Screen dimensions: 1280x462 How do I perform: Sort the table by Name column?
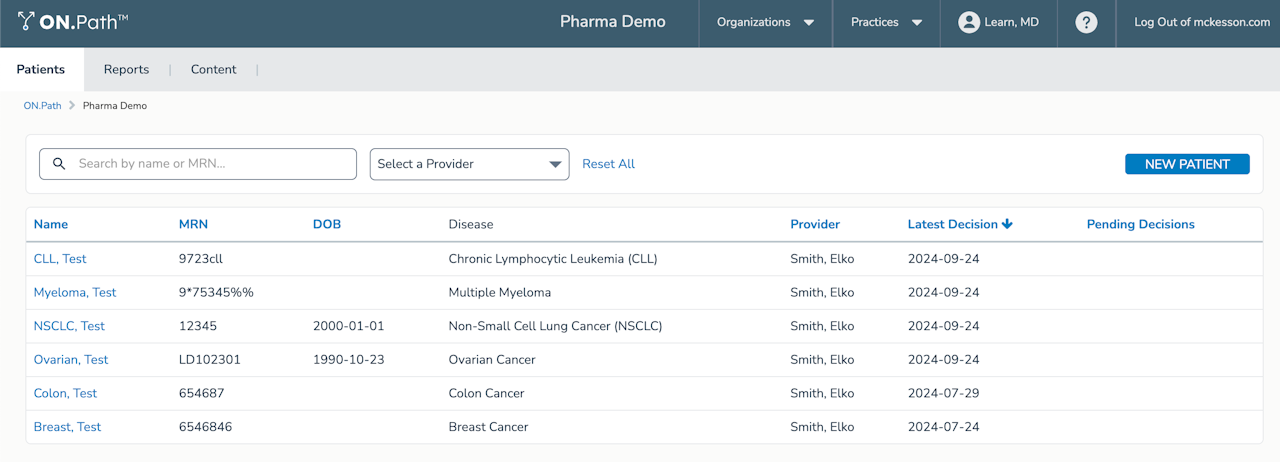[x=51, y=224]
